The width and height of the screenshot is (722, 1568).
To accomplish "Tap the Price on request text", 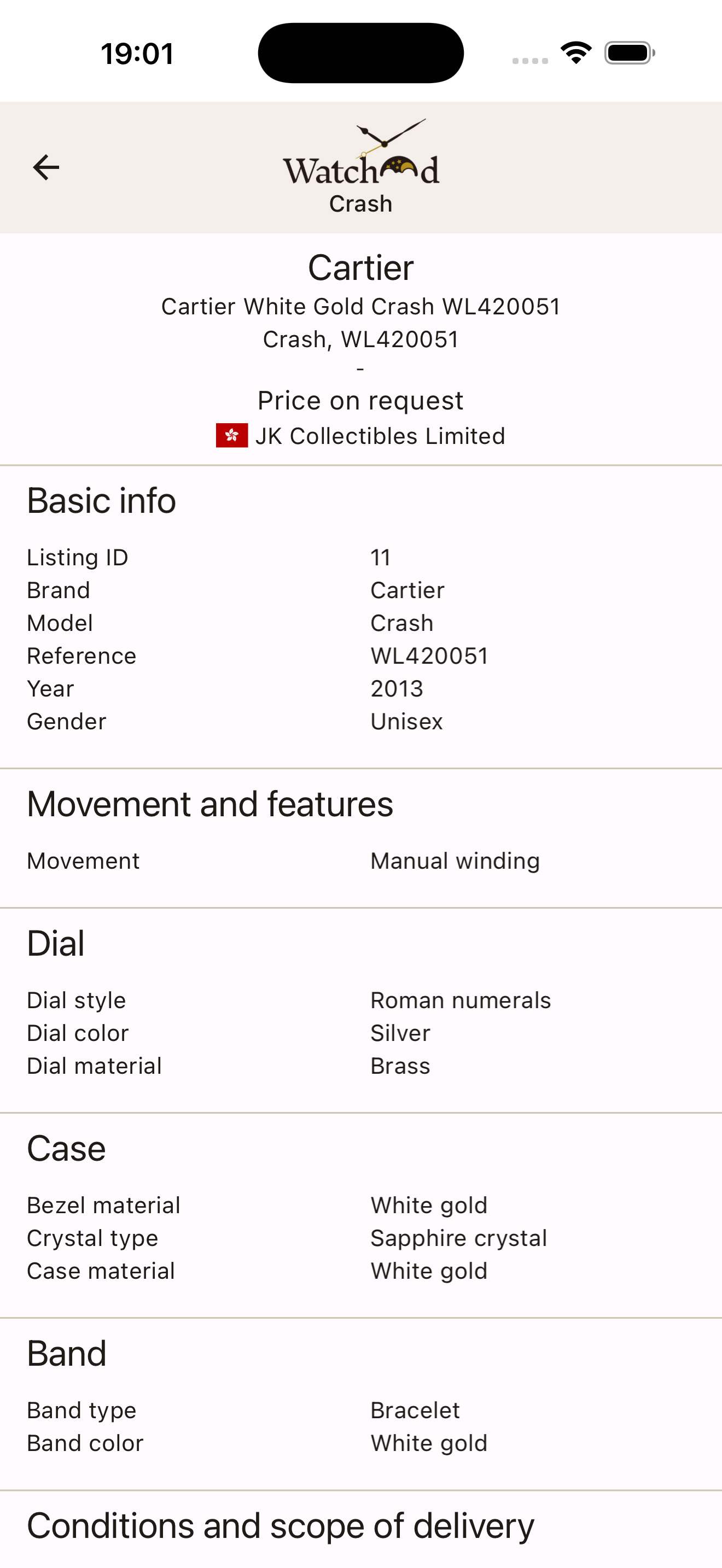I will coord(360,401).
